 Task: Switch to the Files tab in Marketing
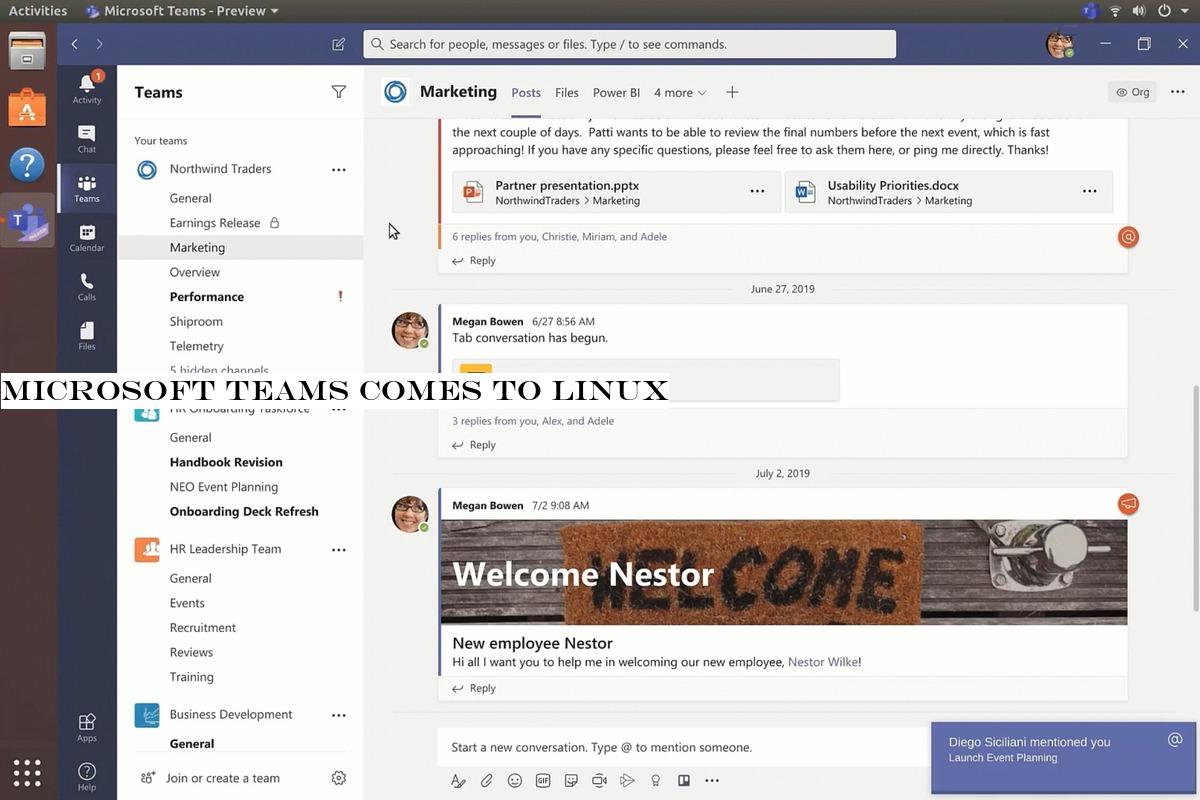(567, 93)
